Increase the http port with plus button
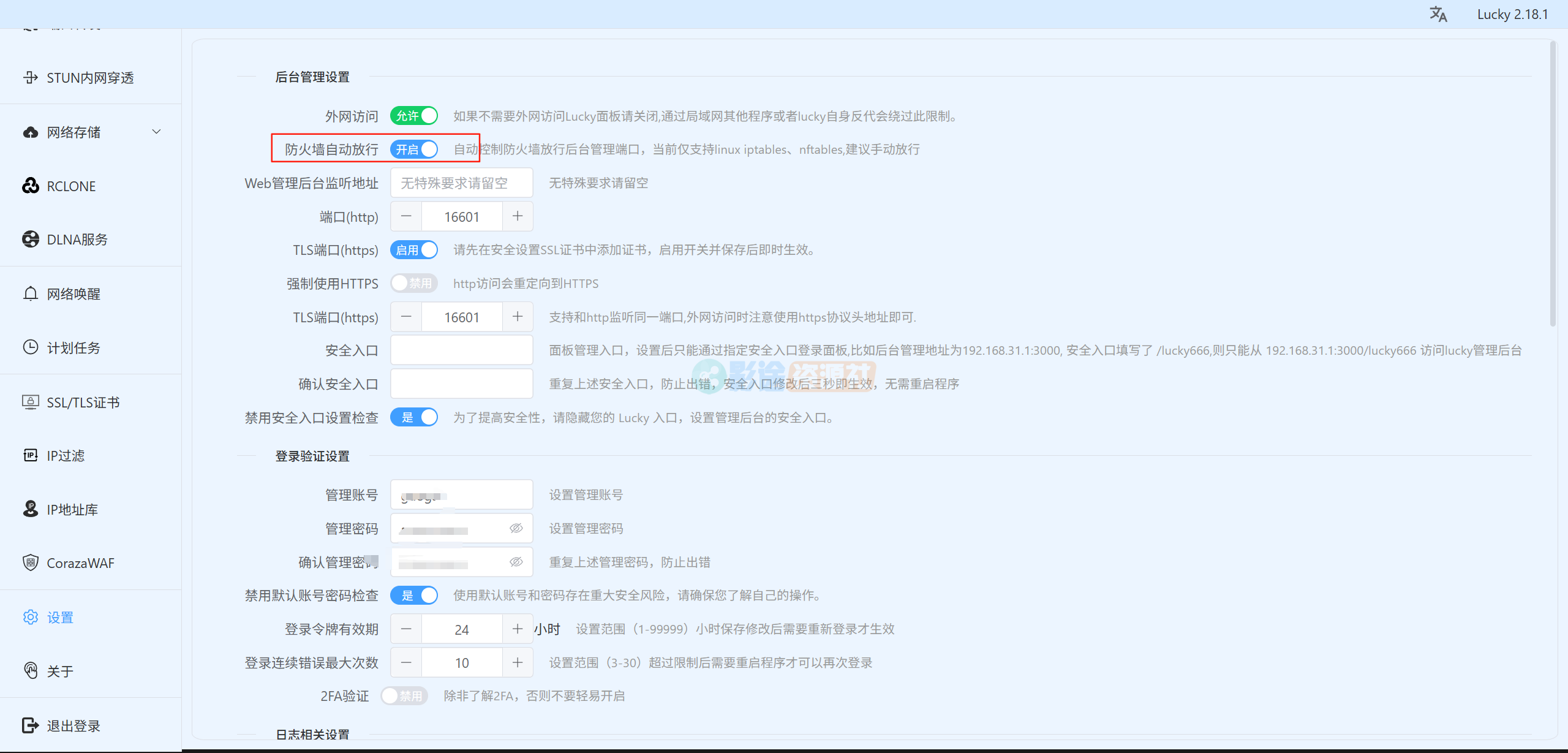This screenshot has height=753, width=1568. coord(517,216)
